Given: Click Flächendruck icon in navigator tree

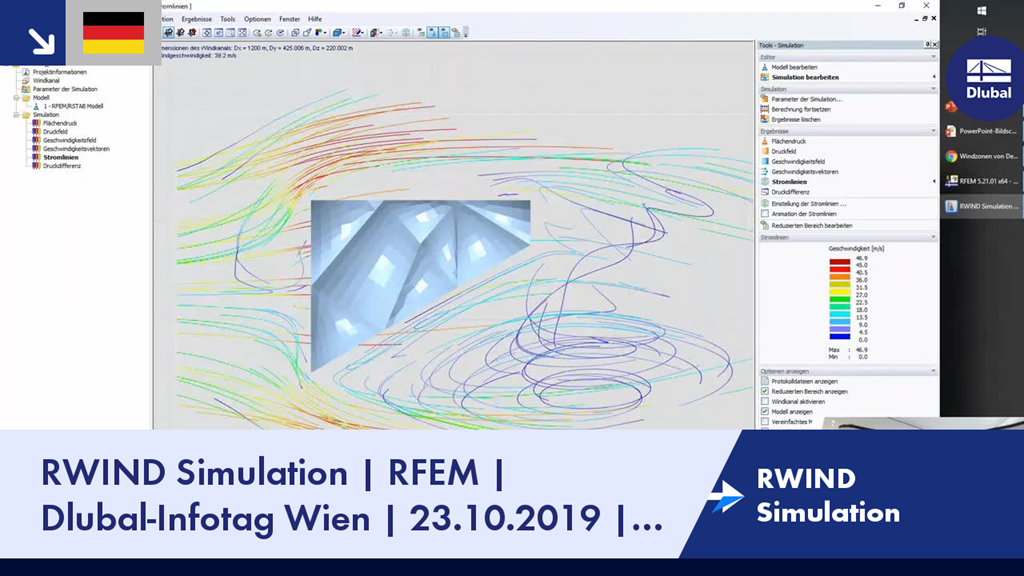Looking at the screenshot, I should pos(37,123).
